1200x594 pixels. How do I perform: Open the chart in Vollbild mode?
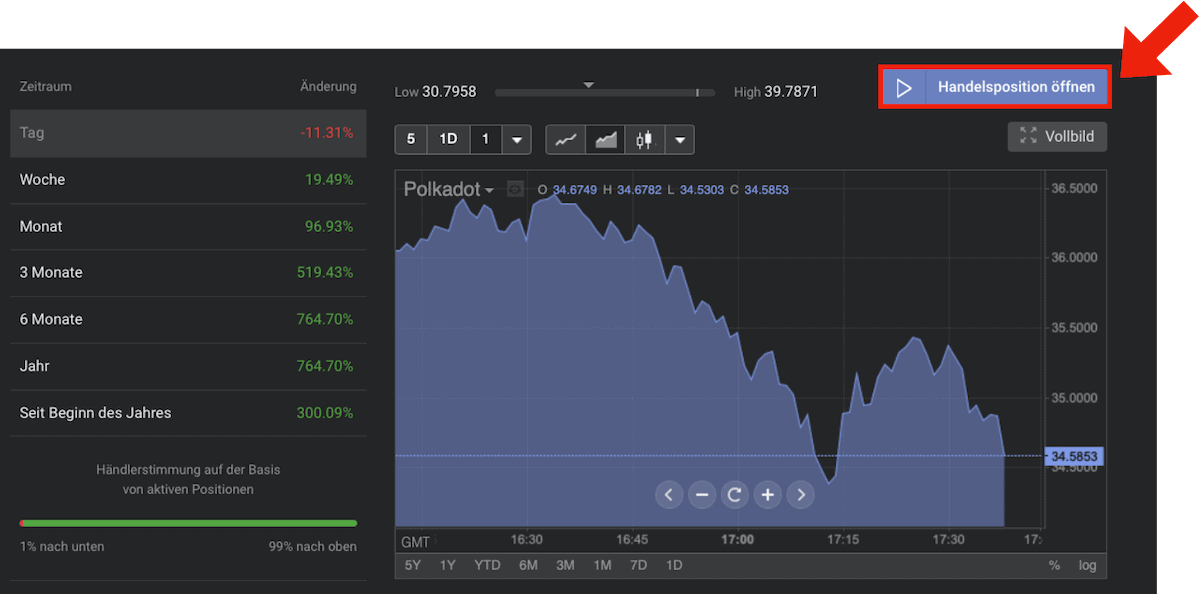pos(1057,137)
